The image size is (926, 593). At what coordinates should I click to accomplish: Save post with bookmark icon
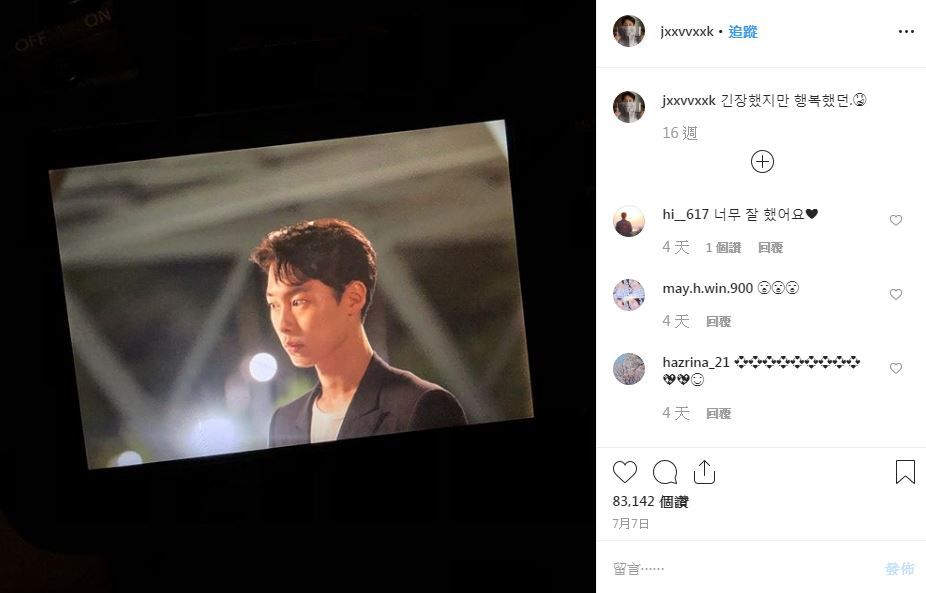pyautogui.click(x=905, y=472)
